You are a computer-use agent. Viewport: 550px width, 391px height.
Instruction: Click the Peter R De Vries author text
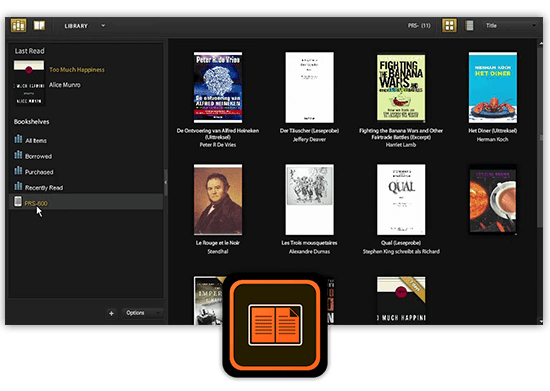click(217, 145)
